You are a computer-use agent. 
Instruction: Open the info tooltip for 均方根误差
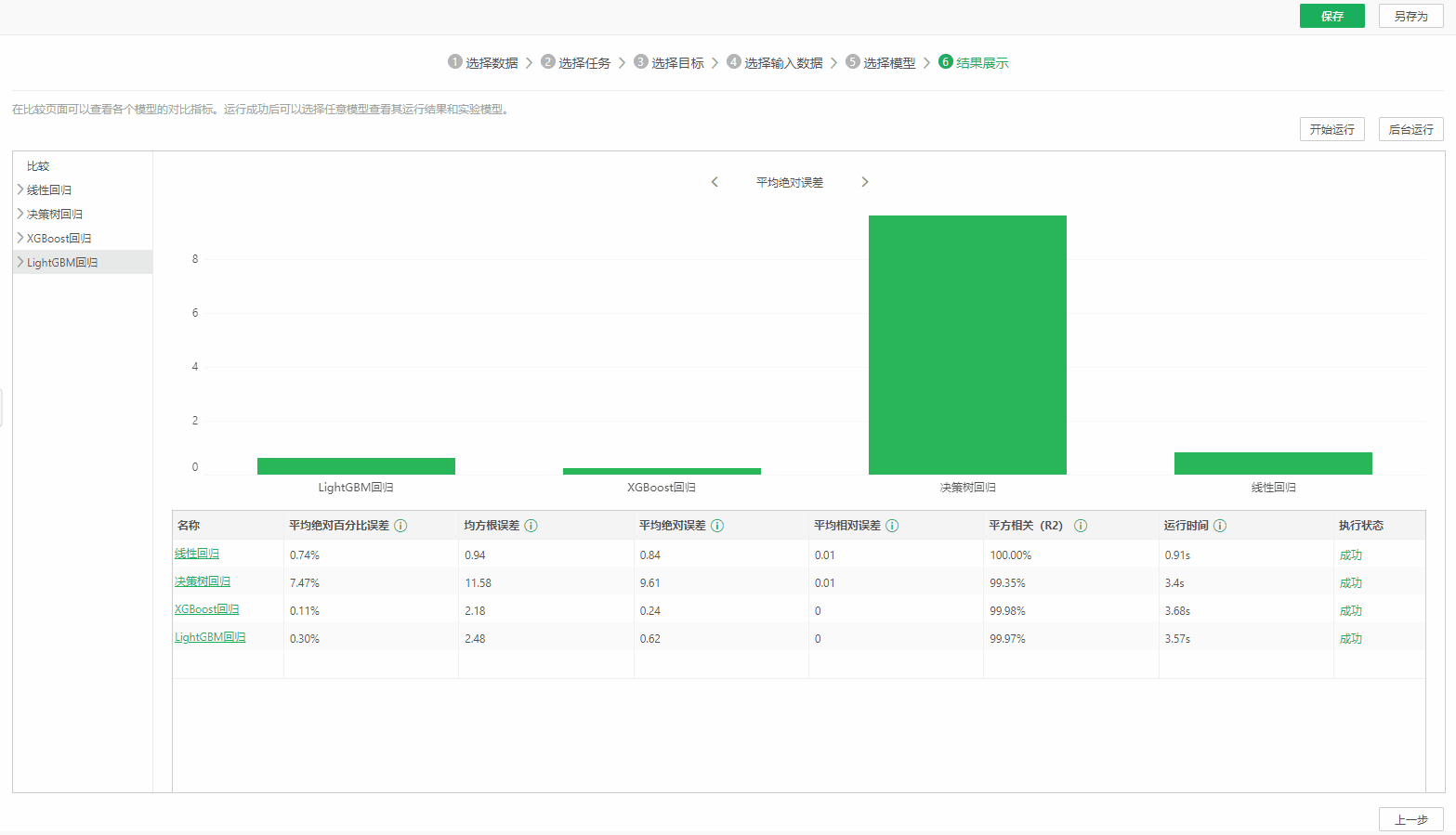(531, 526)
